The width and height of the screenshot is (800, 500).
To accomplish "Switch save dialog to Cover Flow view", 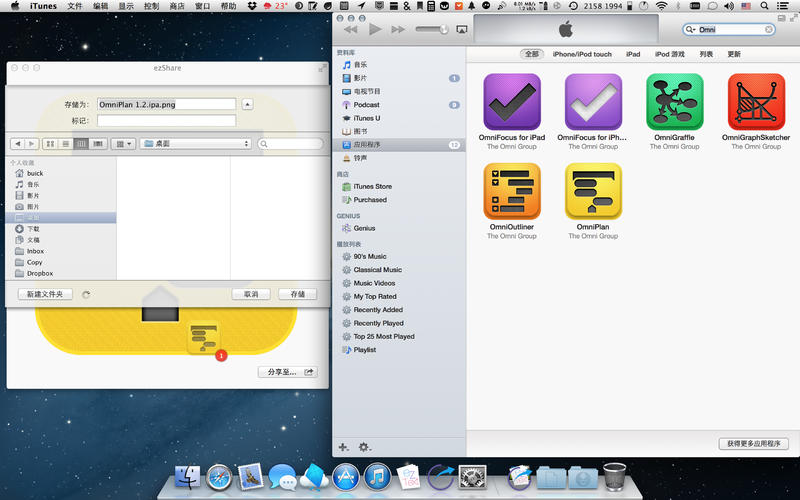I will pyautogui.click(x=97, y=144).
